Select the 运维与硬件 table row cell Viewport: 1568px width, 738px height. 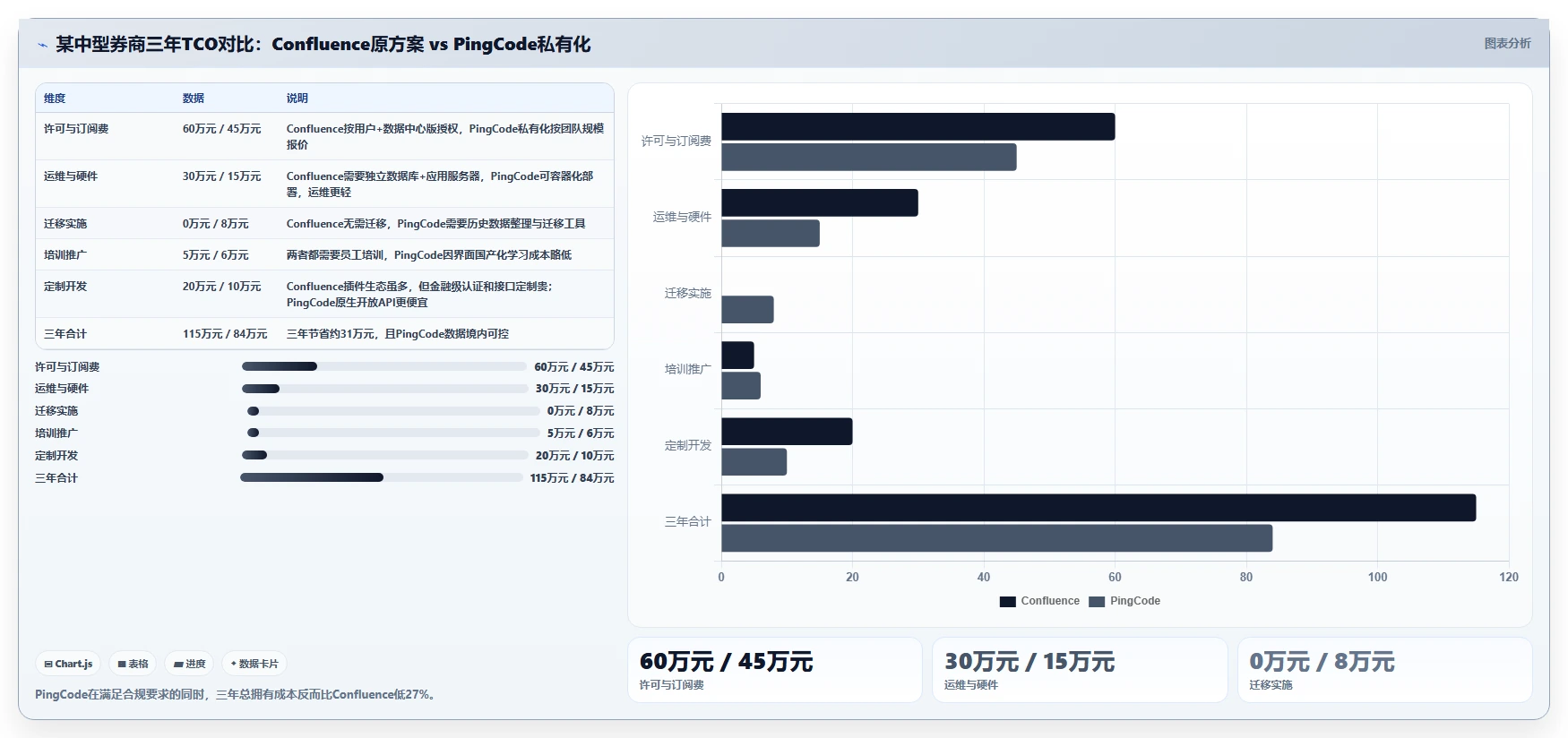click(71, 176)
